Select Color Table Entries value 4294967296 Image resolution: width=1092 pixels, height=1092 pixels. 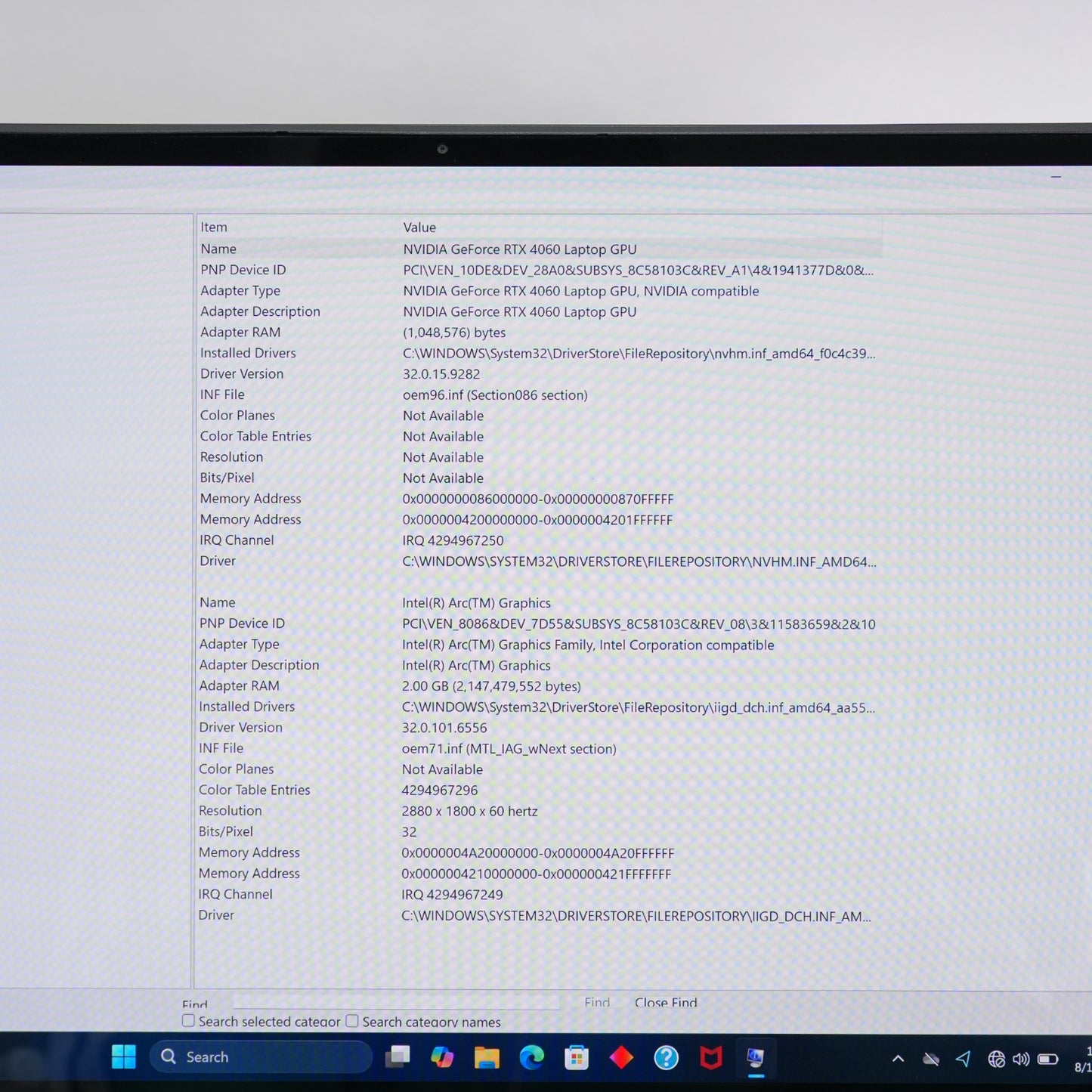440,790
